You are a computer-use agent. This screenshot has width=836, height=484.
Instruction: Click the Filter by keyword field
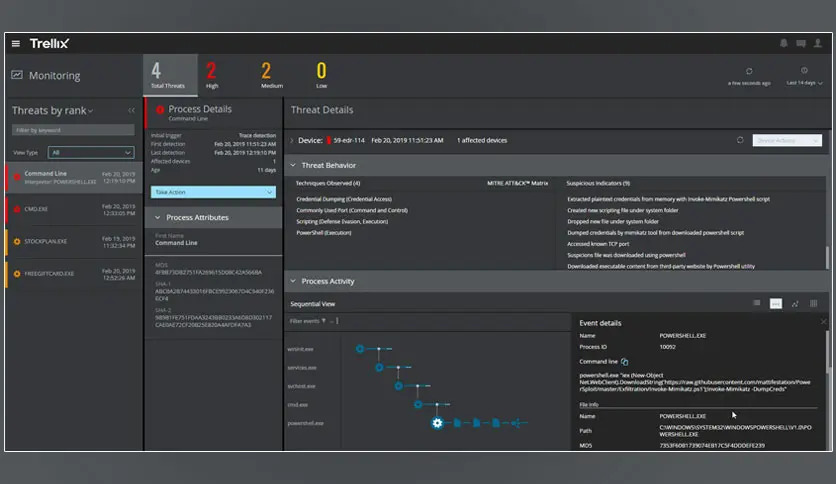73,130
